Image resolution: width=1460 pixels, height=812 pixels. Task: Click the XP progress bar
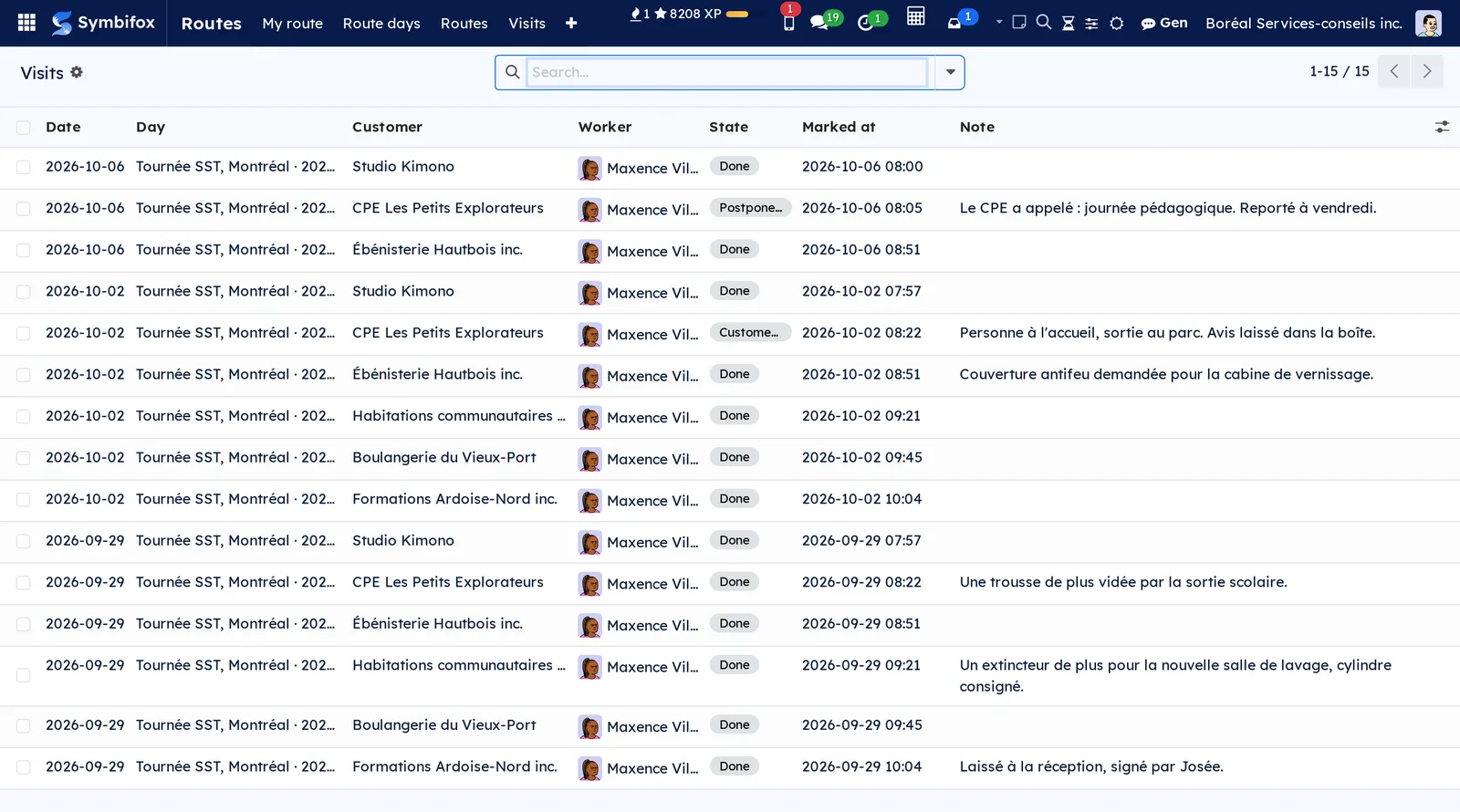tap(737, 15)
